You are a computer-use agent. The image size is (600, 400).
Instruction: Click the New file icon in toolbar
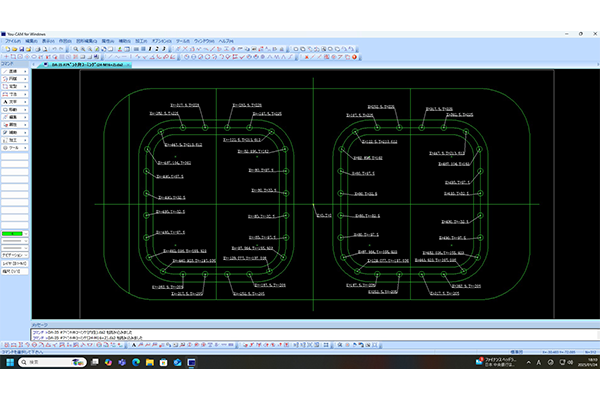point(7,49)
